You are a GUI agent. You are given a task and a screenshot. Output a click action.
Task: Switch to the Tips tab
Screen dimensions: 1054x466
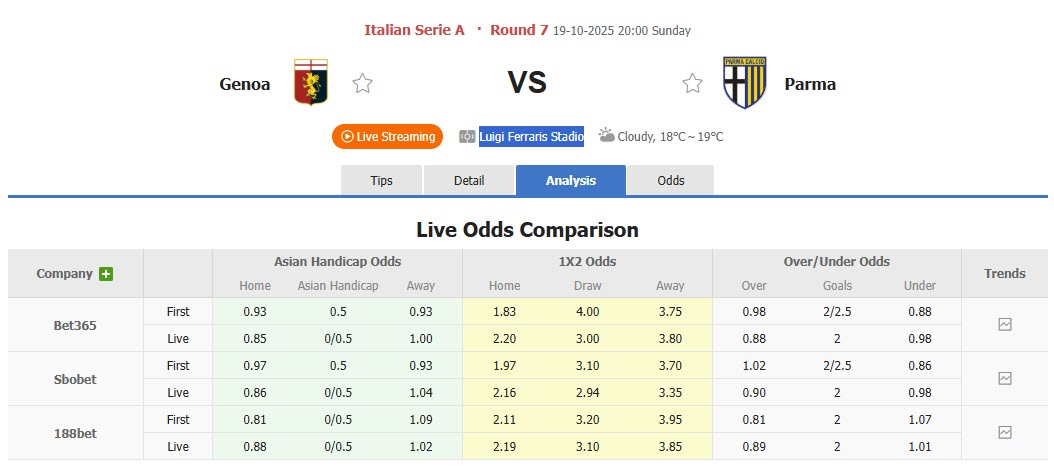tap(382, 181)
